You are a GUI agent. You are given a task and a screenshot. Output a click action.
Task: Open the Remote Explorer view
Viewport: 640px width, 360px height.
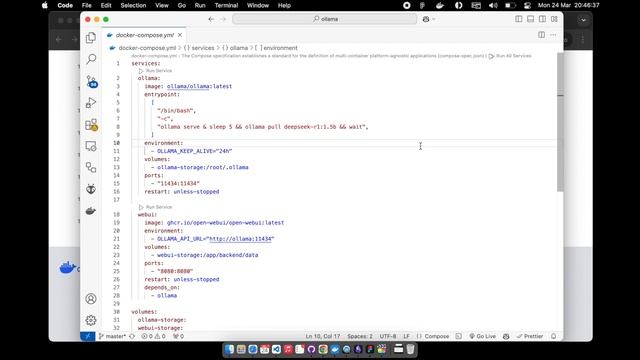pyautogui.click(x=91, y=146)
